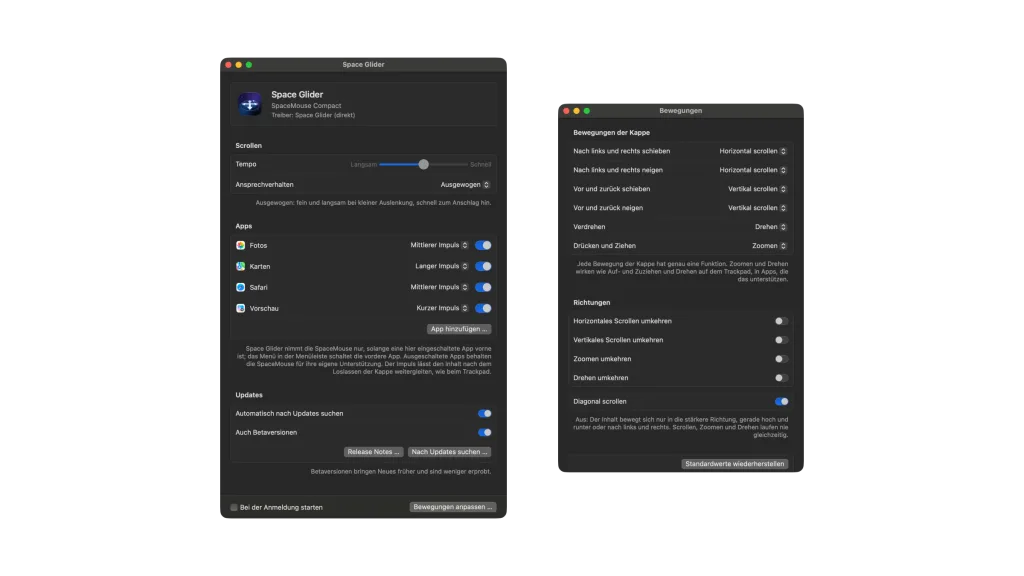Open the Ansprechverhalten Ausgewogen dropdown
1024x576 pixels.
click(464, 185)
